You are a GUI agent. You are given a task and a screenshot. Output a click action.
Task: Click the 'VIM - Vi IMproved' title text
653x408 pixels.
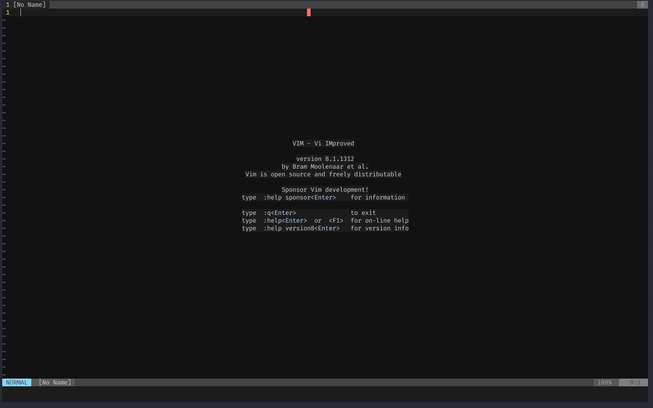(323, 143)
